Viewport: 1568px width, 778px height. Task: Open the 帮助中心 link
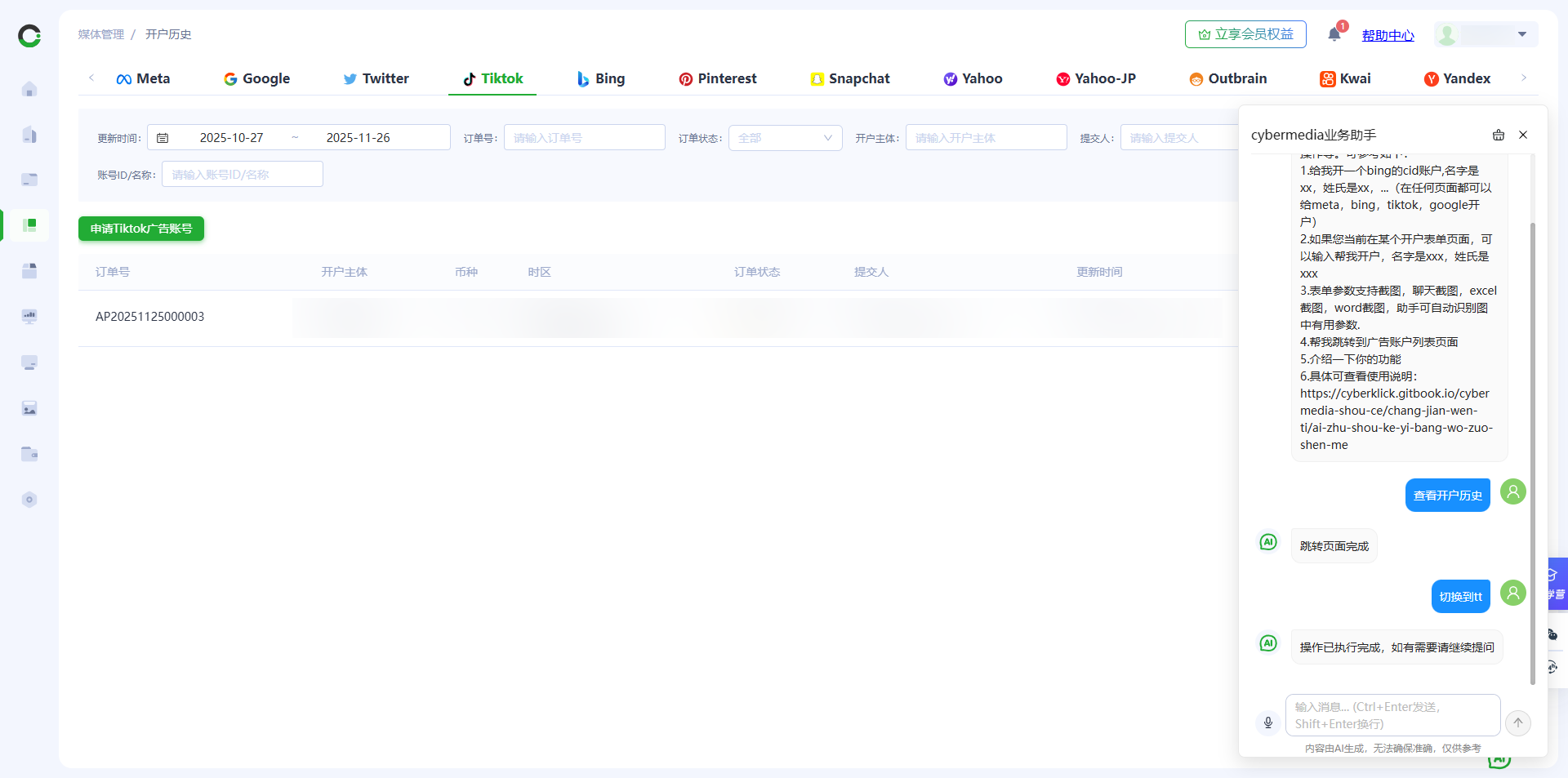tap(1388, 35)
